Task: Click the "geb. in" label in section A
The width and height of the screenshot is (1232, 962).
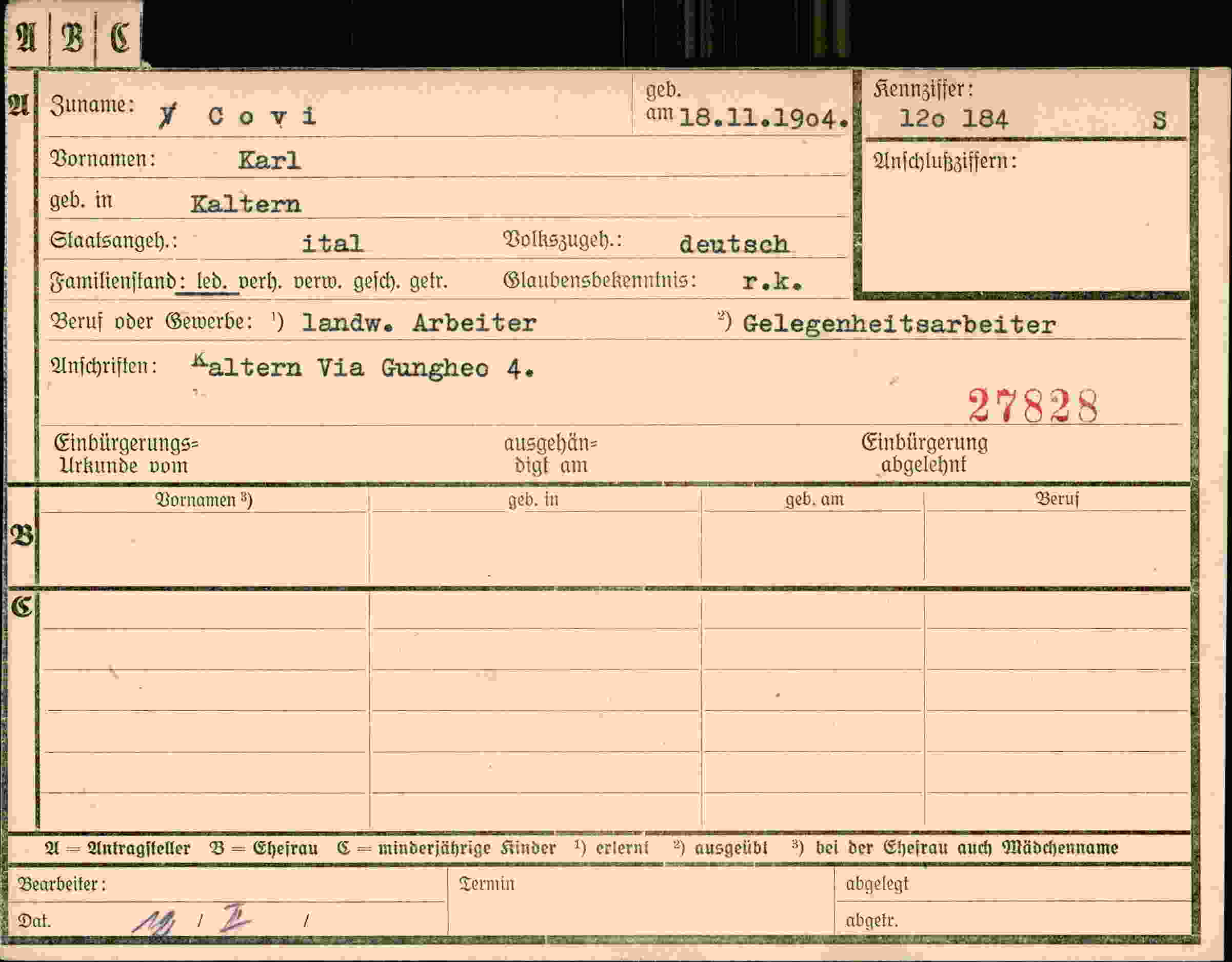Action: (81, 201)
